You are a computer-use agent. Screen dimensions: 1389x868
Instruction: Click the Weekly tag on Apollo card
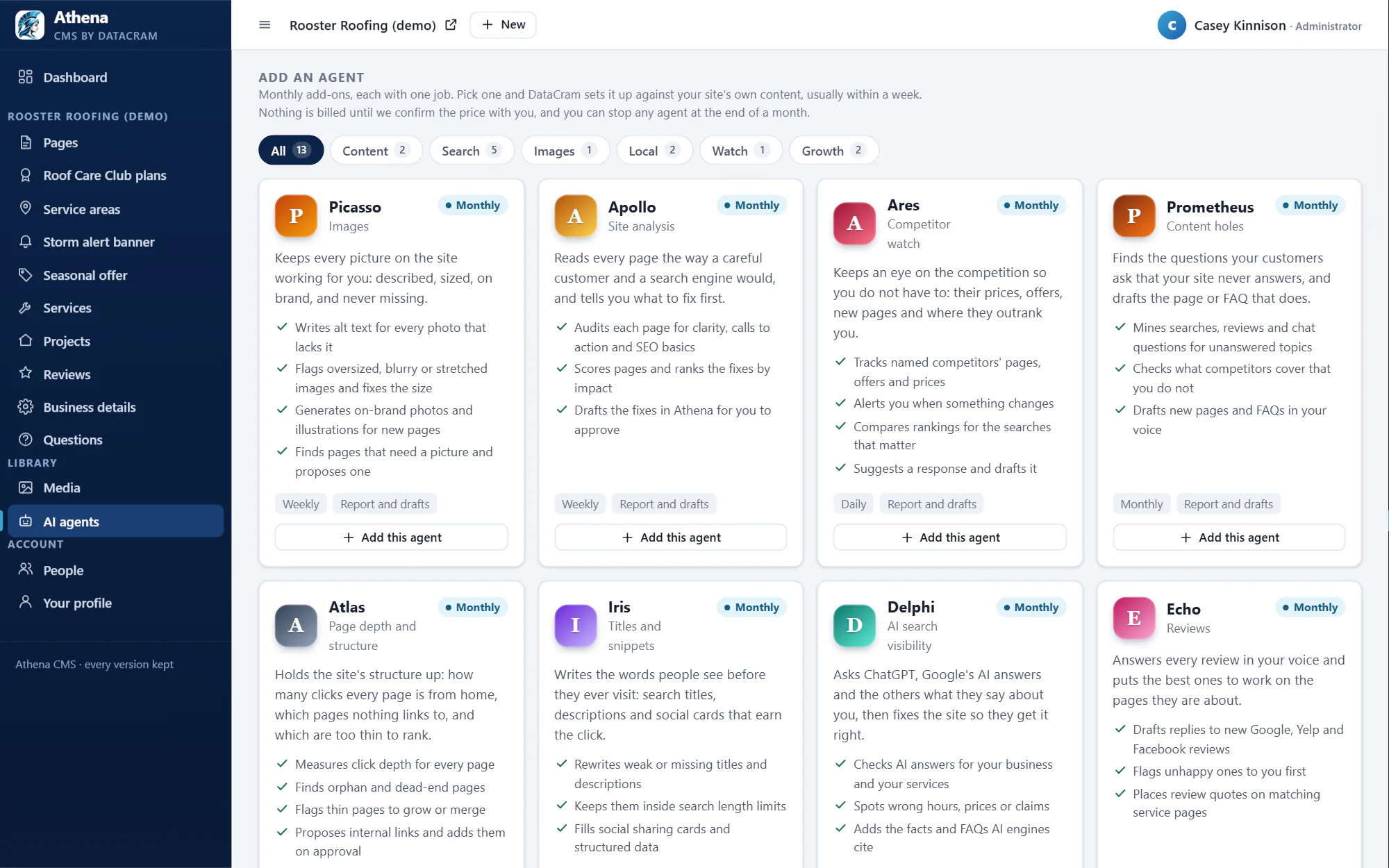click(x=580, y=504)
